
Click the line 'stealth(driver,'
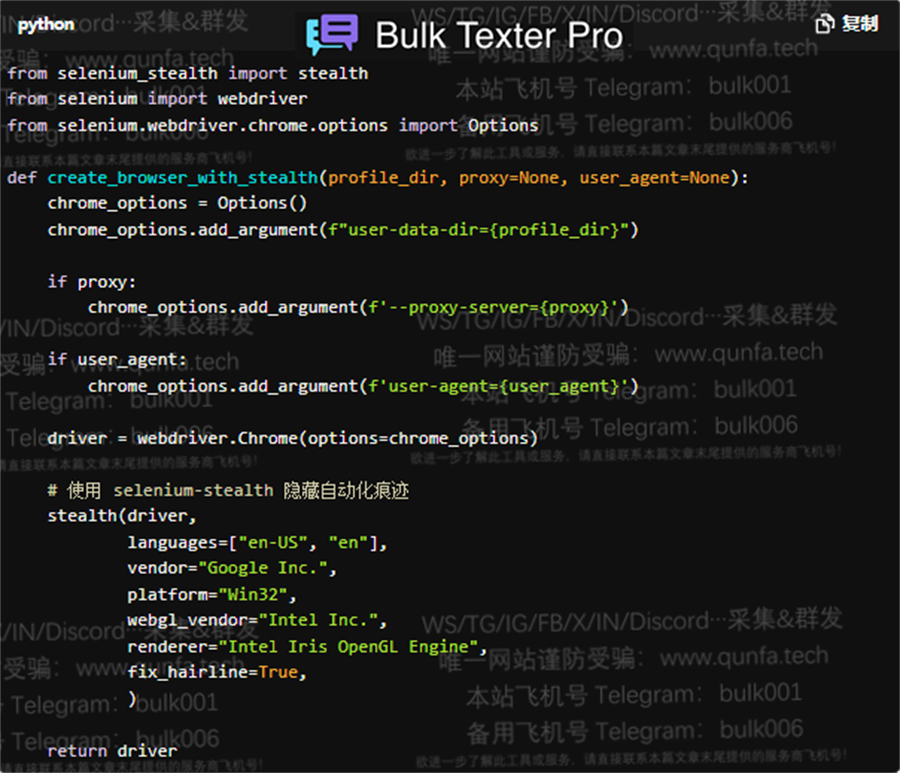[x=122, y=516]
